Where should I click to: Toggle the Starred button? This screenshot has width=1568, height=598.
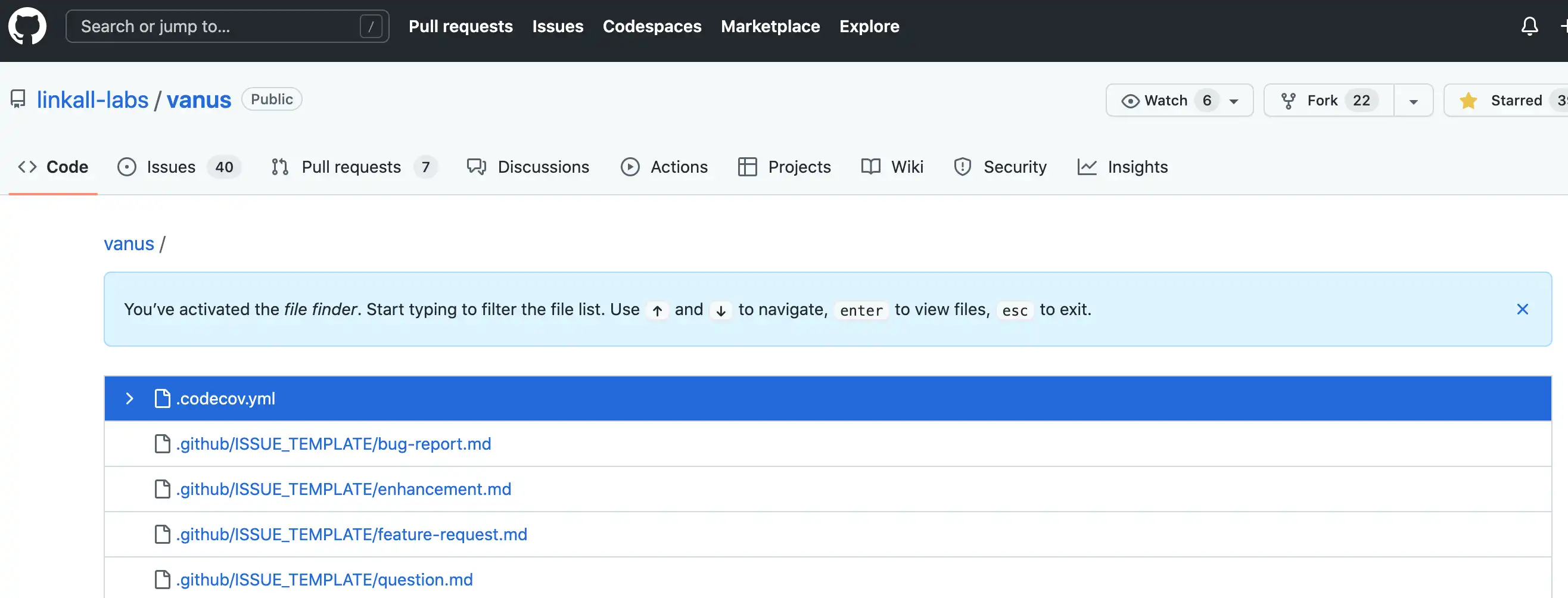point(1506,101)
